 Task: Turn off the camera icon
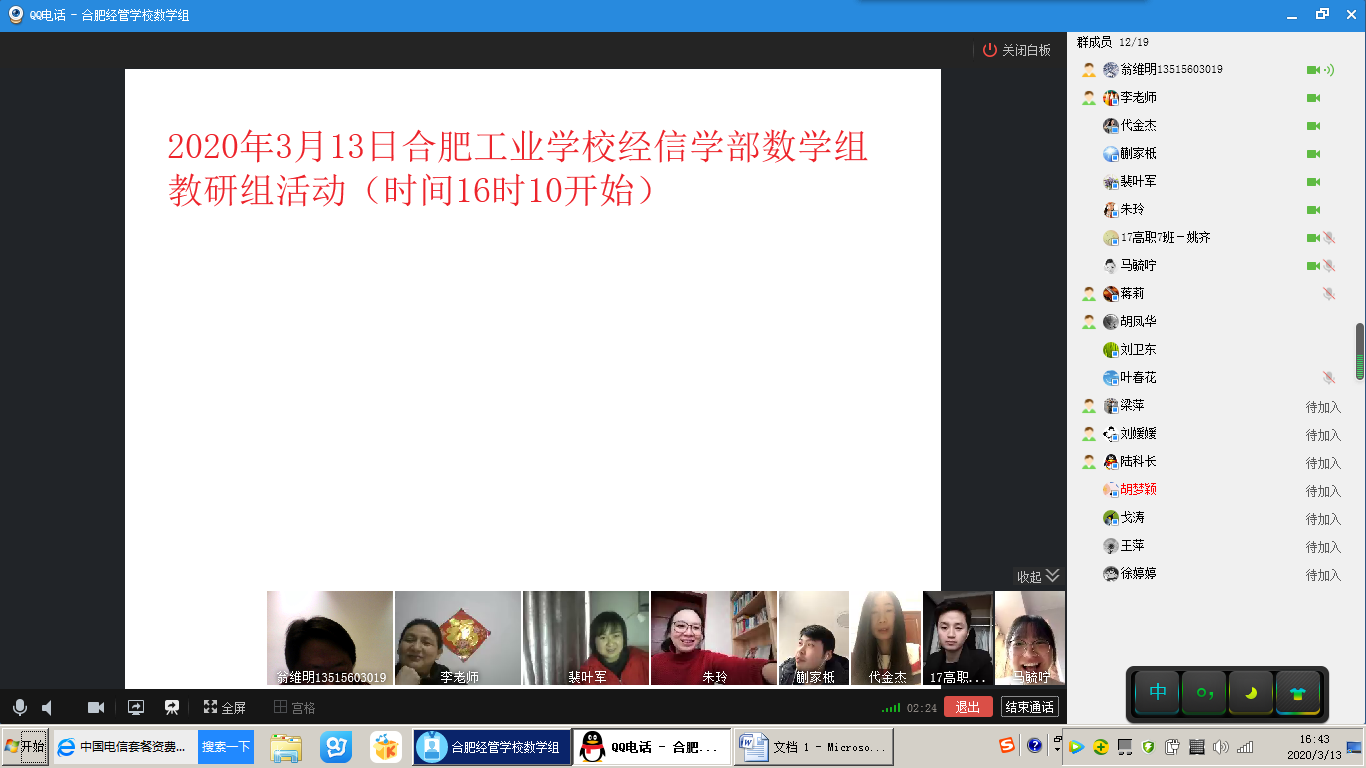(96, 707)
